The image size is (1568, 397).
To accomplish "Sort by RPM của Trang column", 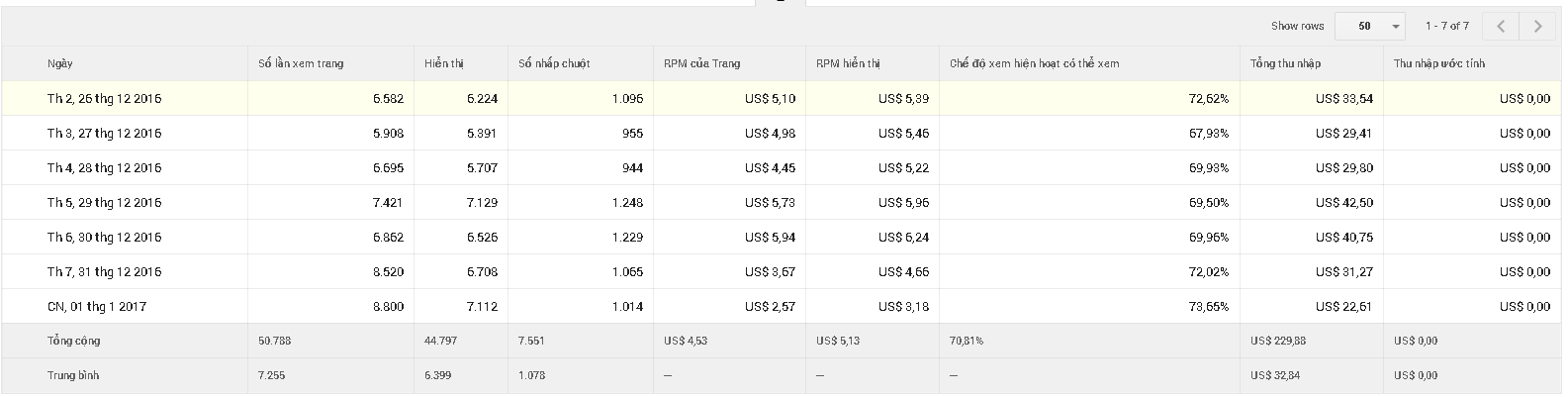I will [x=701, y=63].
